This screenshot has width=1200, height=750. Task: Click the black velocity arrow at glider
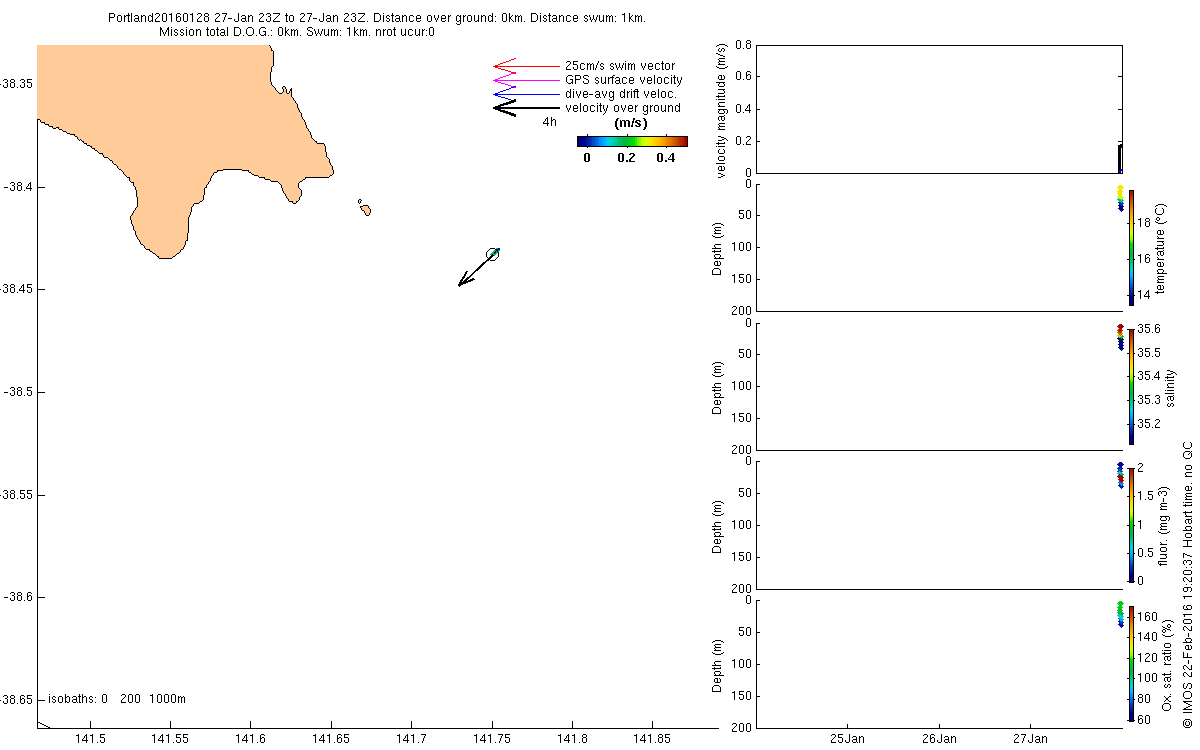tap(477, 268)
